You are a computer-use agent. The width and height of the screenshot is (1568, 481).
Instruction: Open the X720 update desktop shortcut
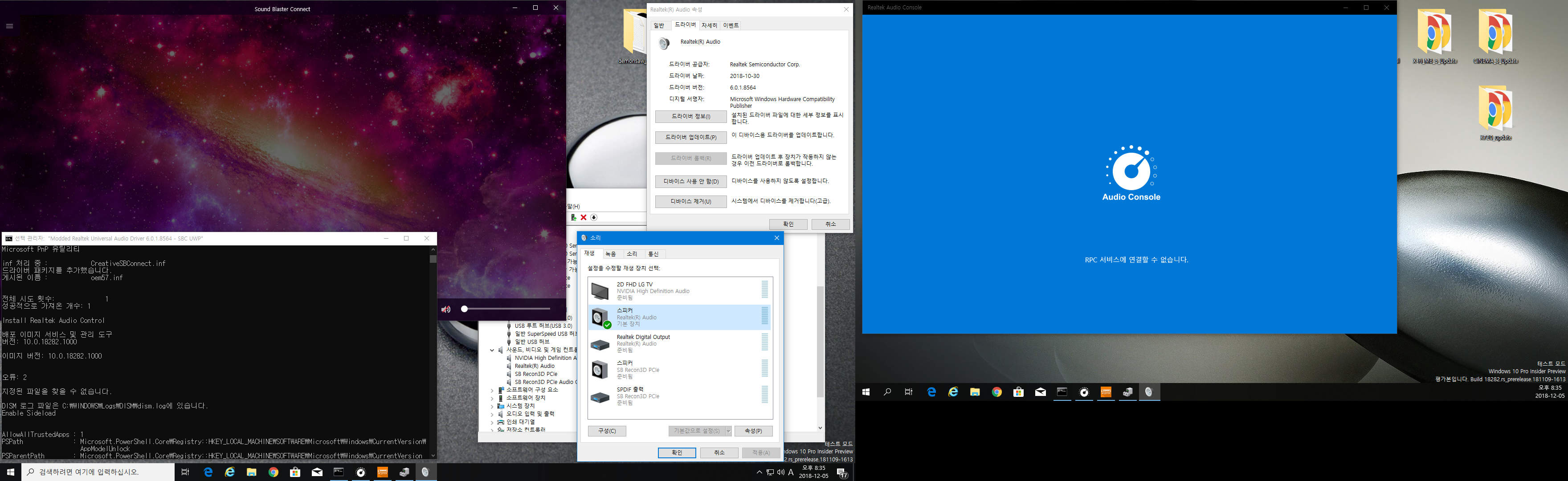(x=1495, y=113)
